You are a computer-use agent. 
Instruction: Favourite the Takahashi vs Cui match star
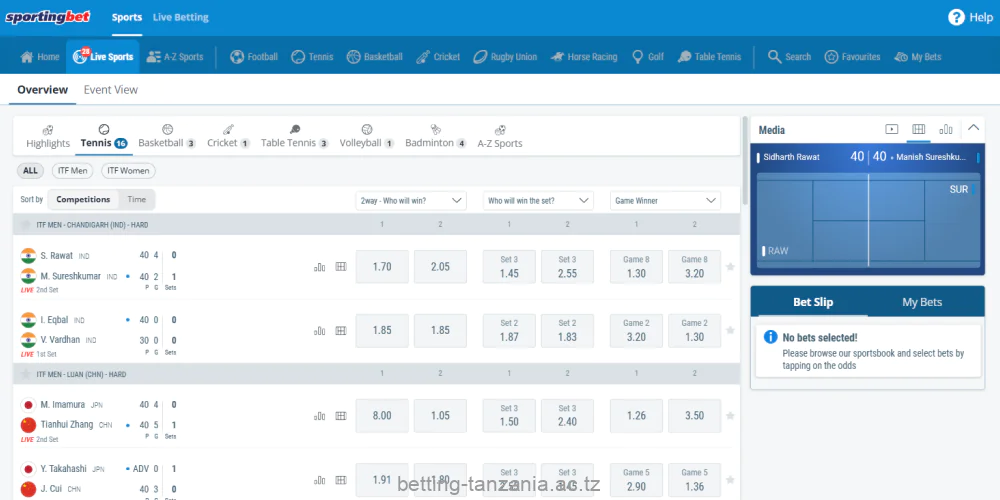pyautogui.click(x=730, y=480)
